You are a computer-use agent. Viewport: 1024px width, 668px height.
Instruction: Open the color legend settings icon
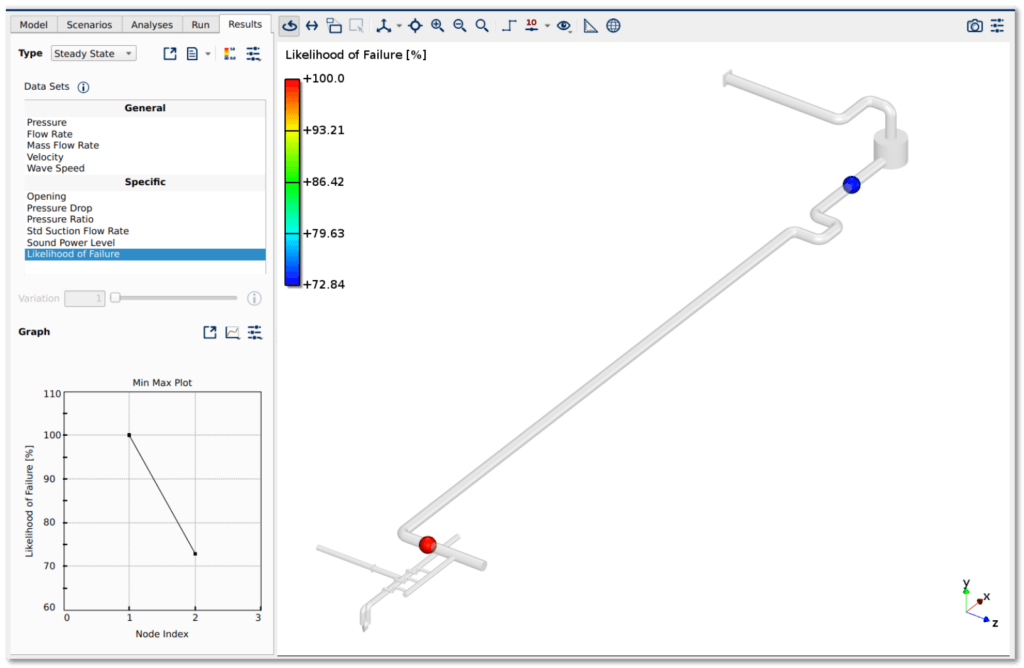click(x=230, y=54)
